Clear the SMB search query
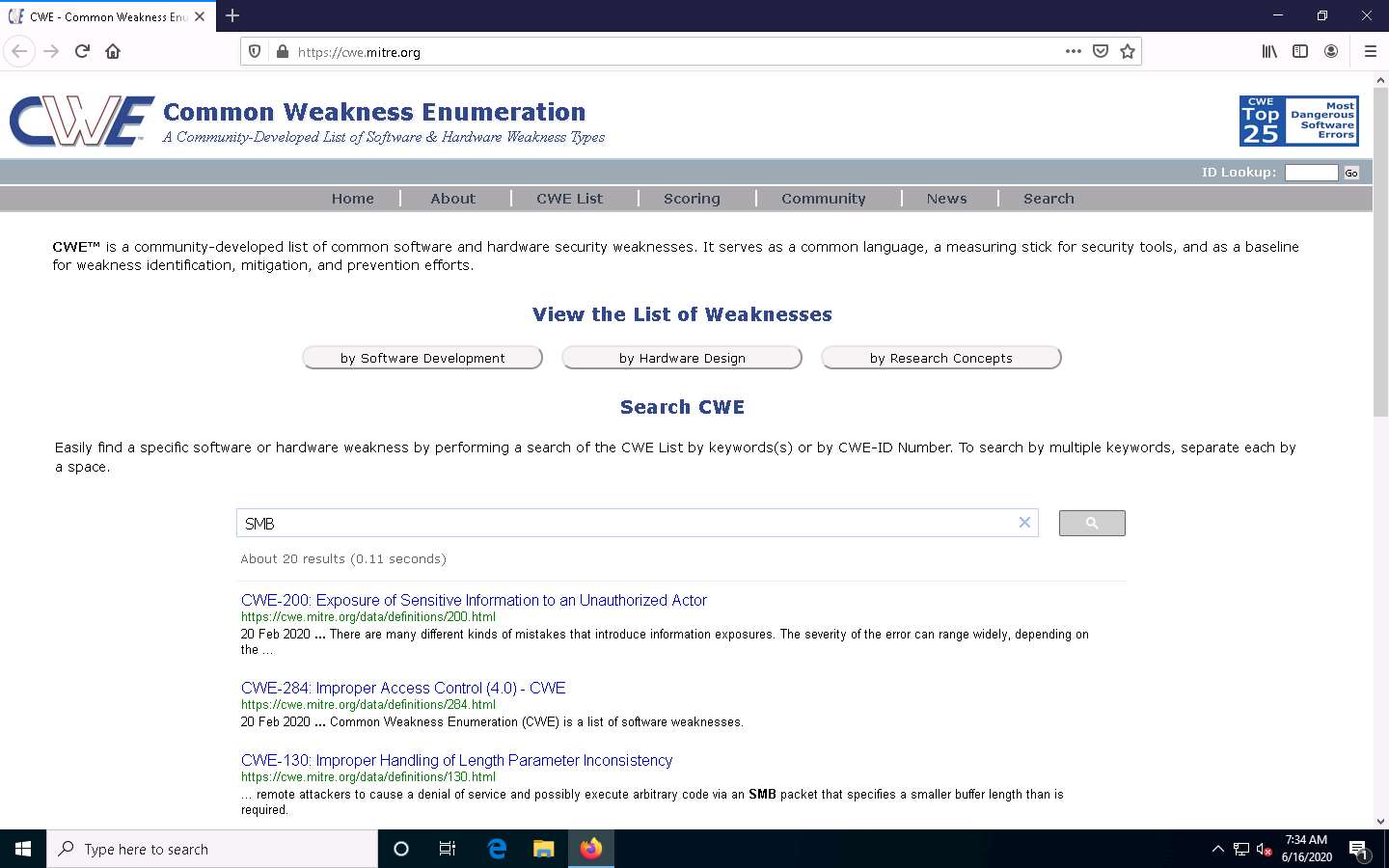The height and width of the screenshot is (868, 1389). (x=1024, y=523)
